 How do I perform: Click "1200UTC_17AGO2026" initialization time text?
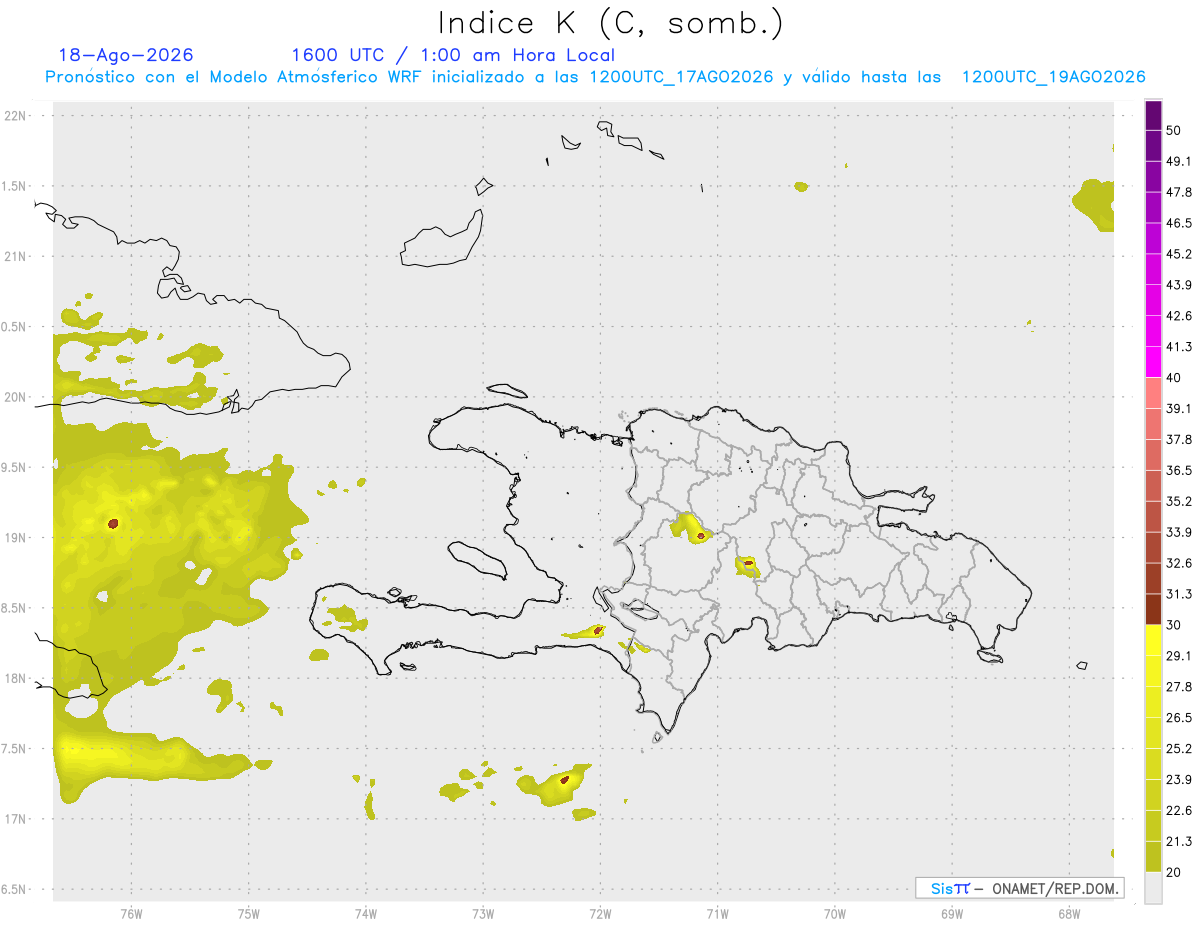point(681,77)
